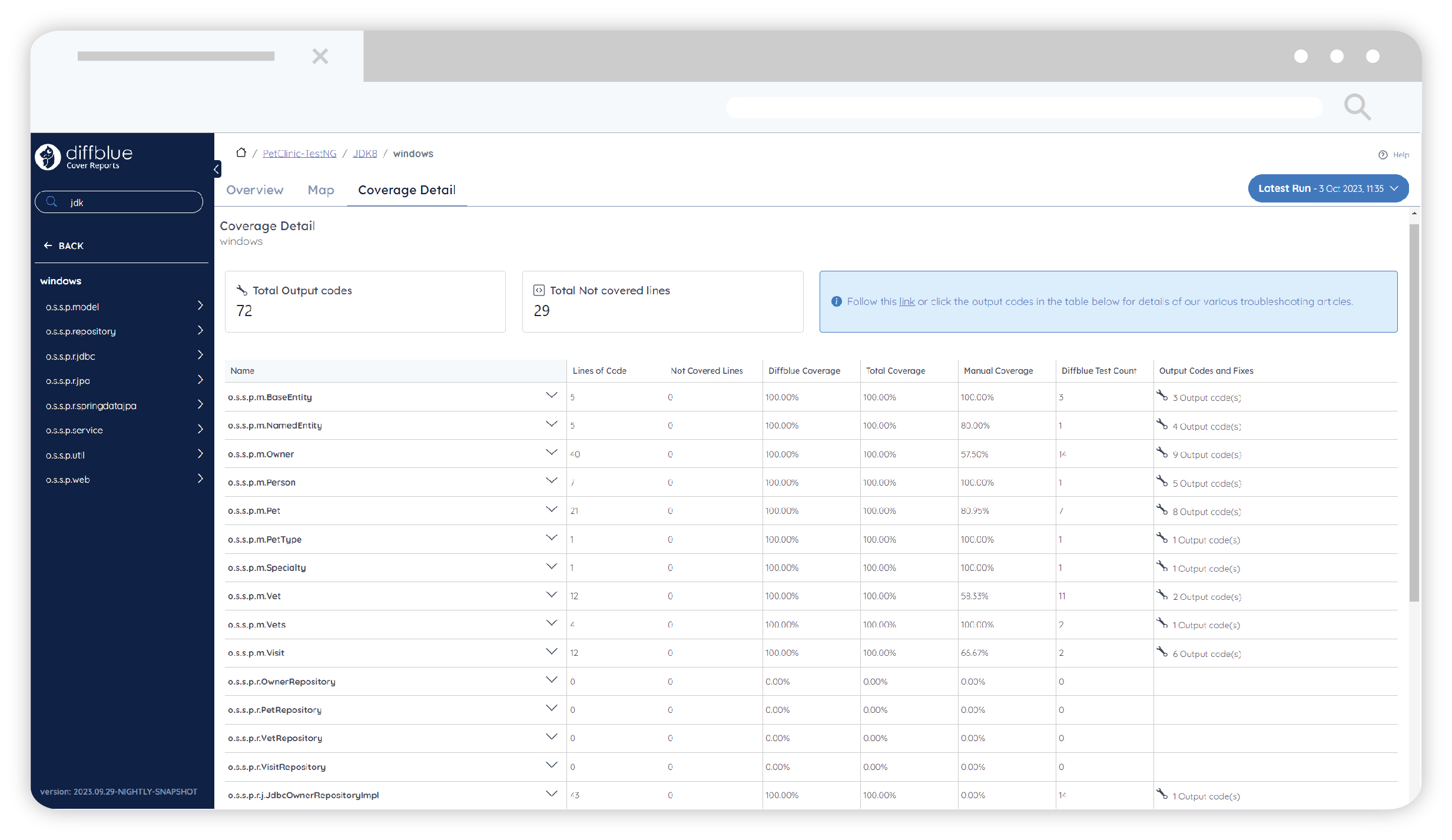Expand the o.s.s.p.m.Pet row chevron
The width and height of the screenshot is (1452, 840).
pos(551,509)
